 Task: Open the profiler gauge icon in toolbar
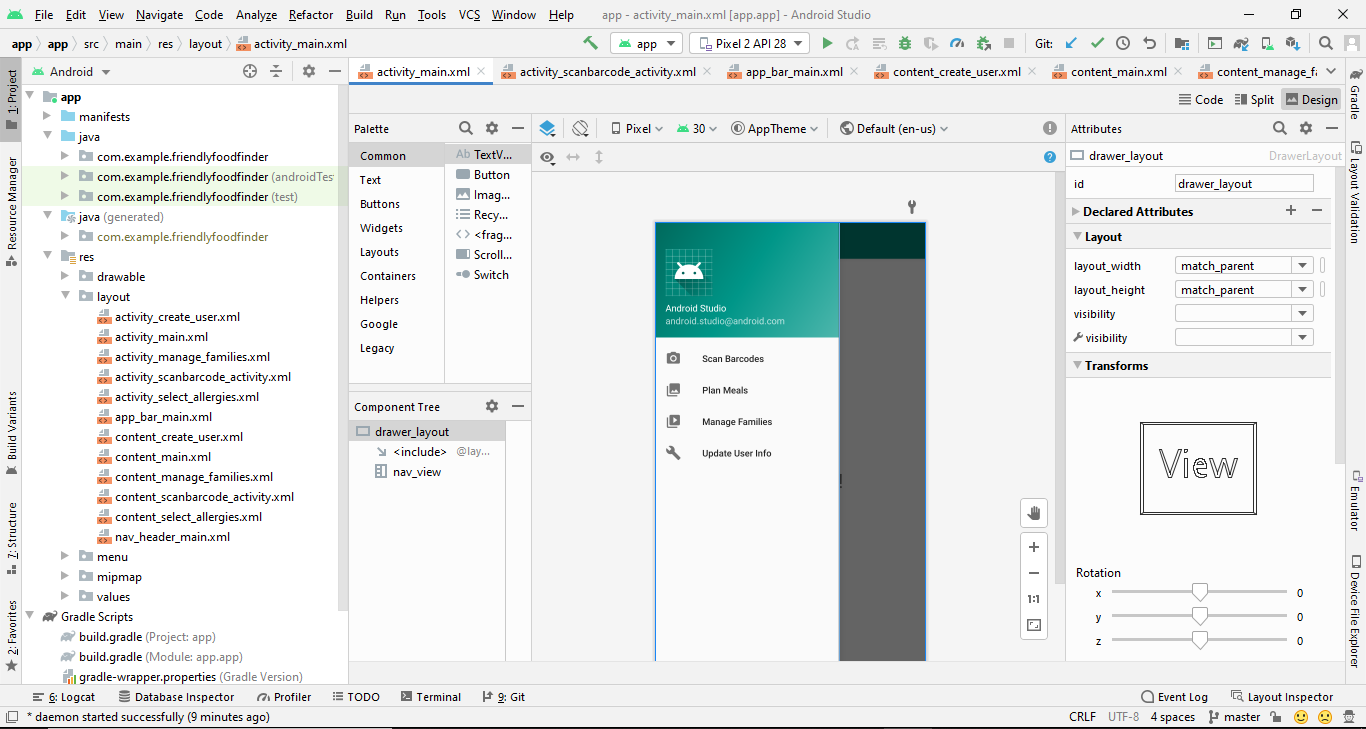click(957, 43)
